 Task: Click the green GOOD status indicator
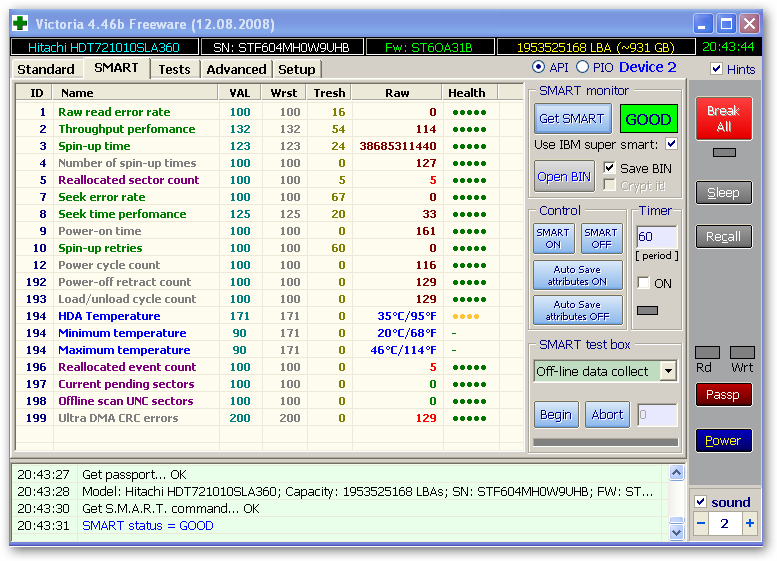click(x=648, y=119)
